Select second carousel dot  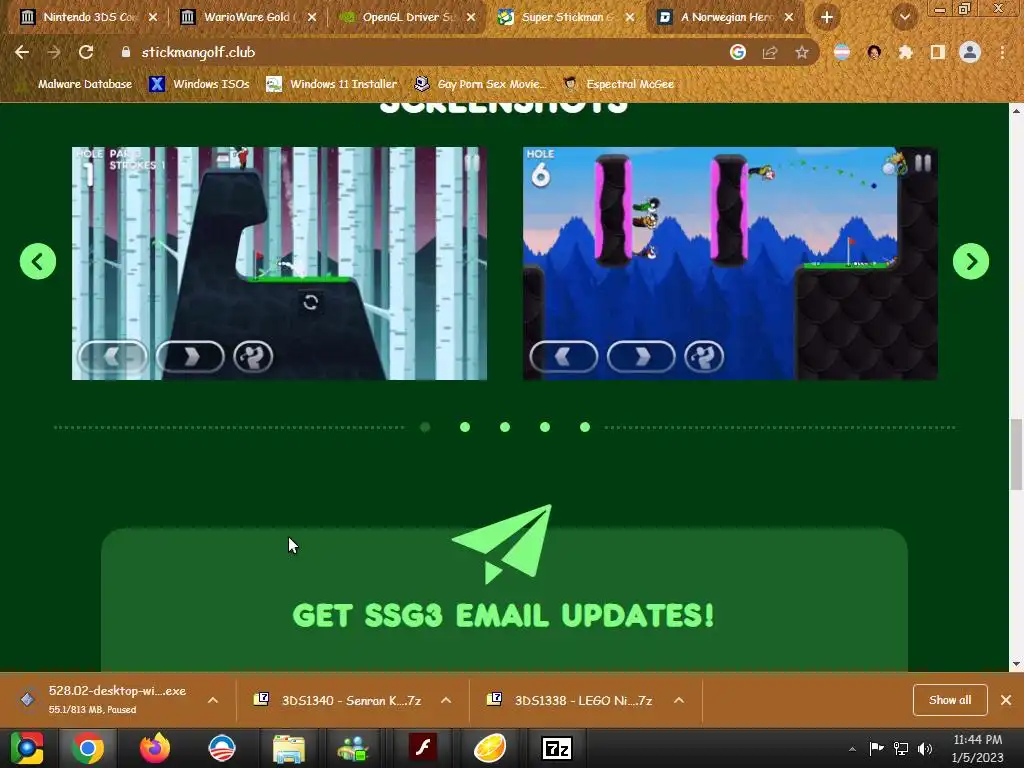click(x=465, y=427)
